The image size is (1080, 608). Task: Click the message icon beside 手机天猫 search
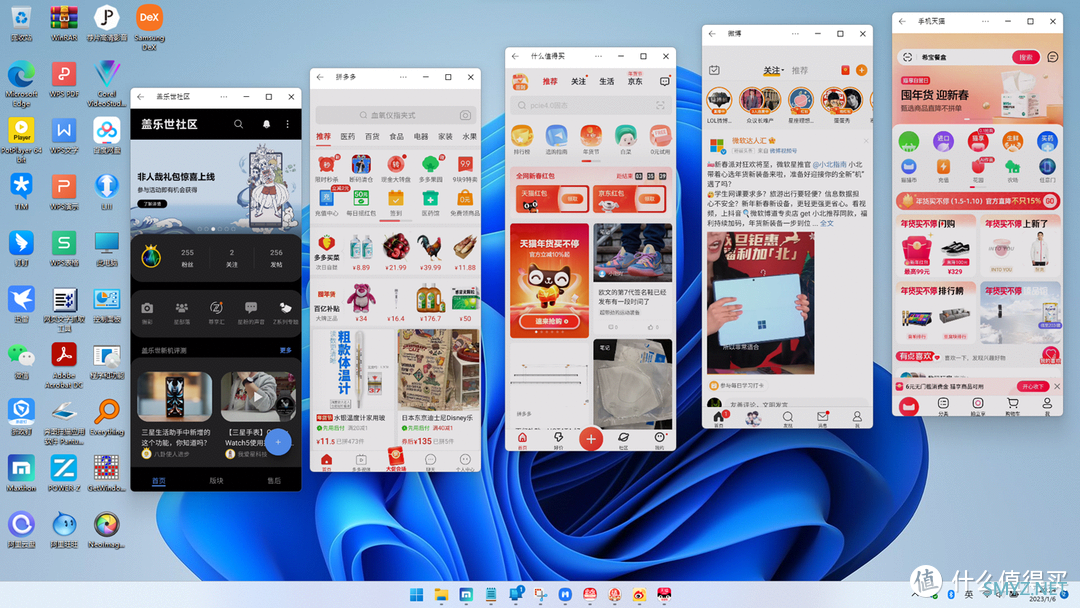1052,57
